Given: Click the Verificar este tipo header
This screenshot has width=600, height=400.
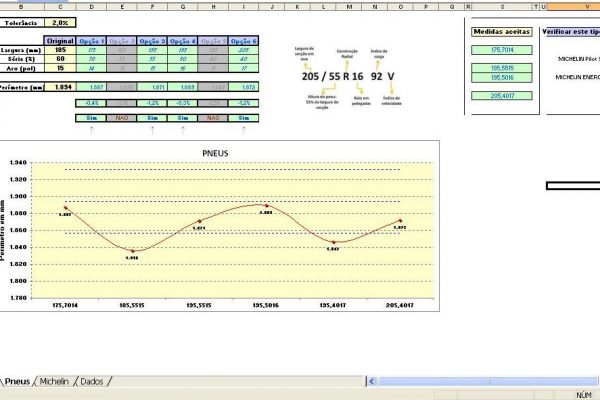Looking at the screenshot, I should pos(570,31).
